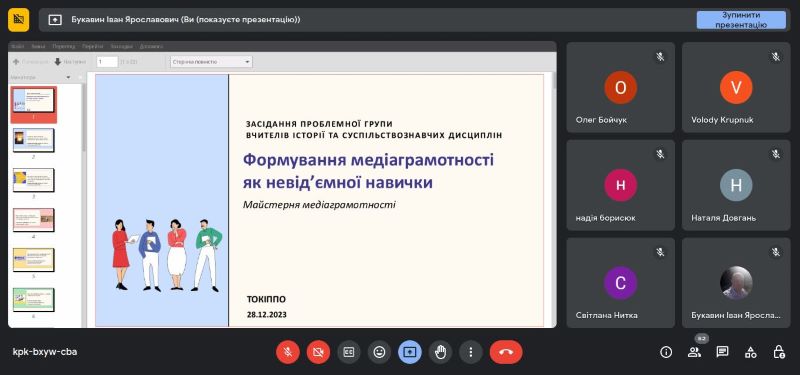Click the date 28.12.2023 on slide
Screen dimensions: 800x375
click(267, 315)
